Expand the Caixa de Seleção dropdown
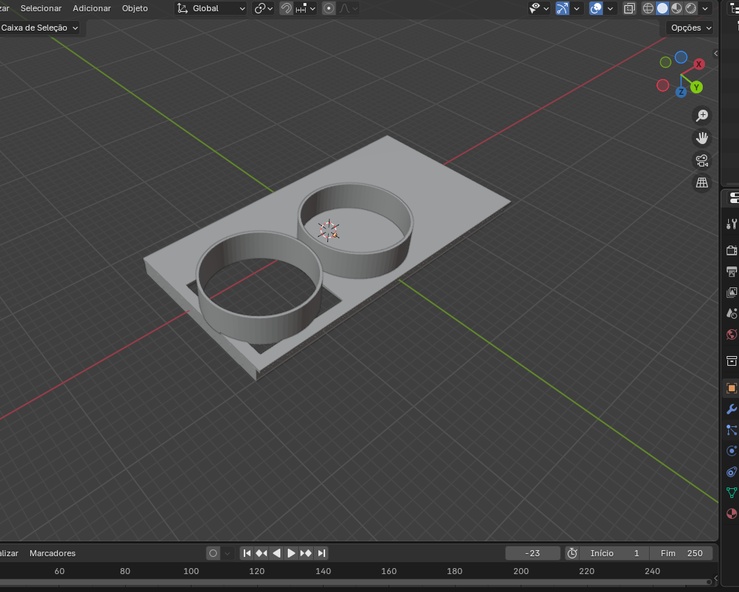Viewport: 739px width, 592px height. click(40, 28)
